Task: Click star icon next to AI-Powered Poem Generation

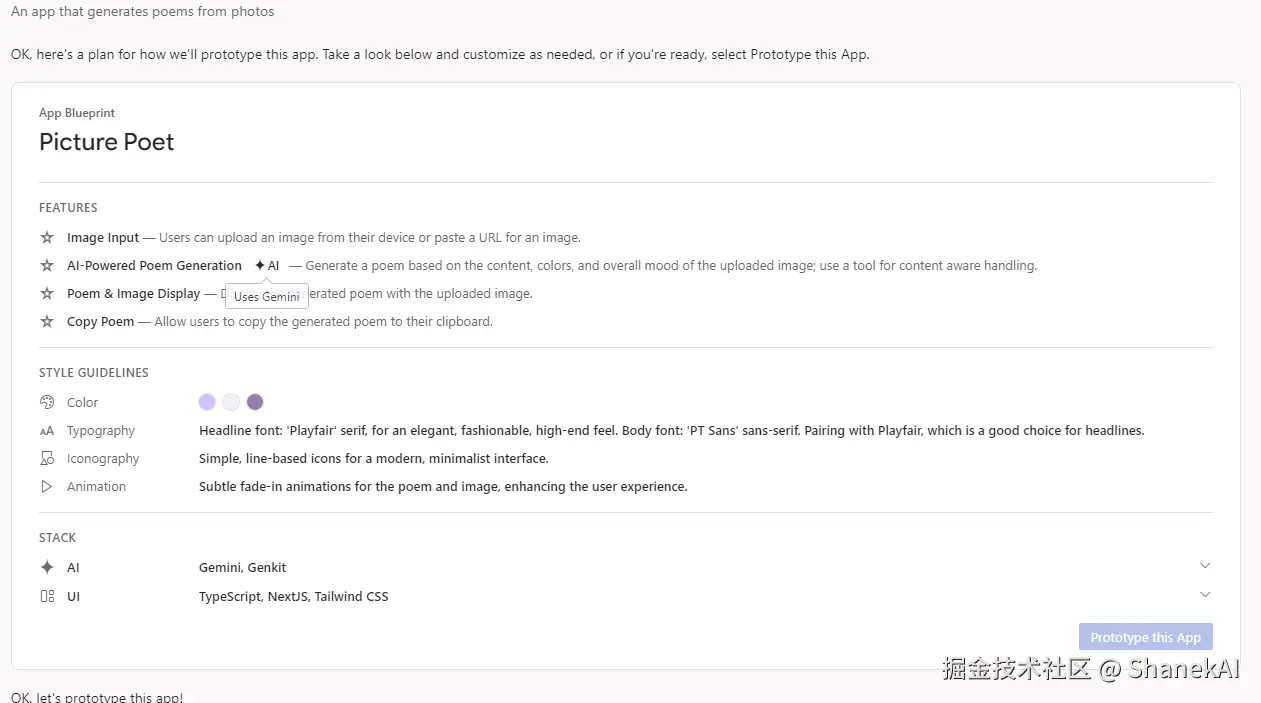Action: tap(47, 266)
